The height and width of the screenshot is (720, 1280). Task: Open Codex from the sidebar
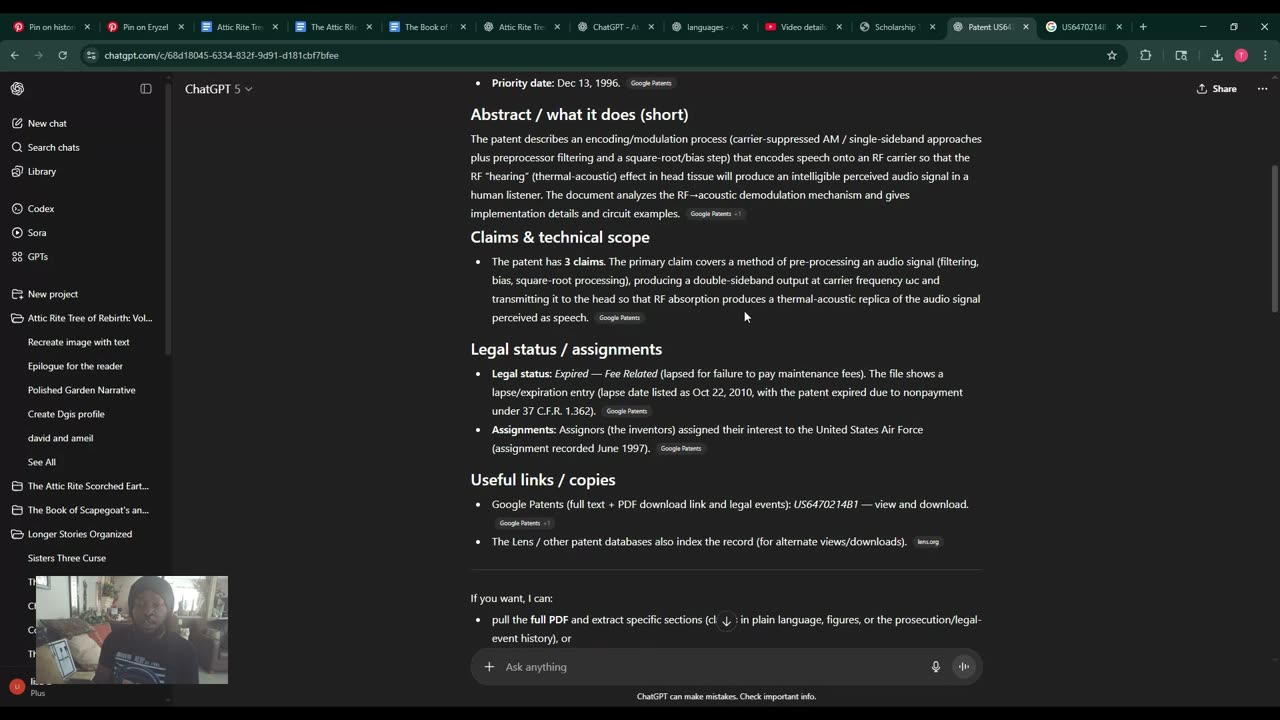click(x=41, y=209)
